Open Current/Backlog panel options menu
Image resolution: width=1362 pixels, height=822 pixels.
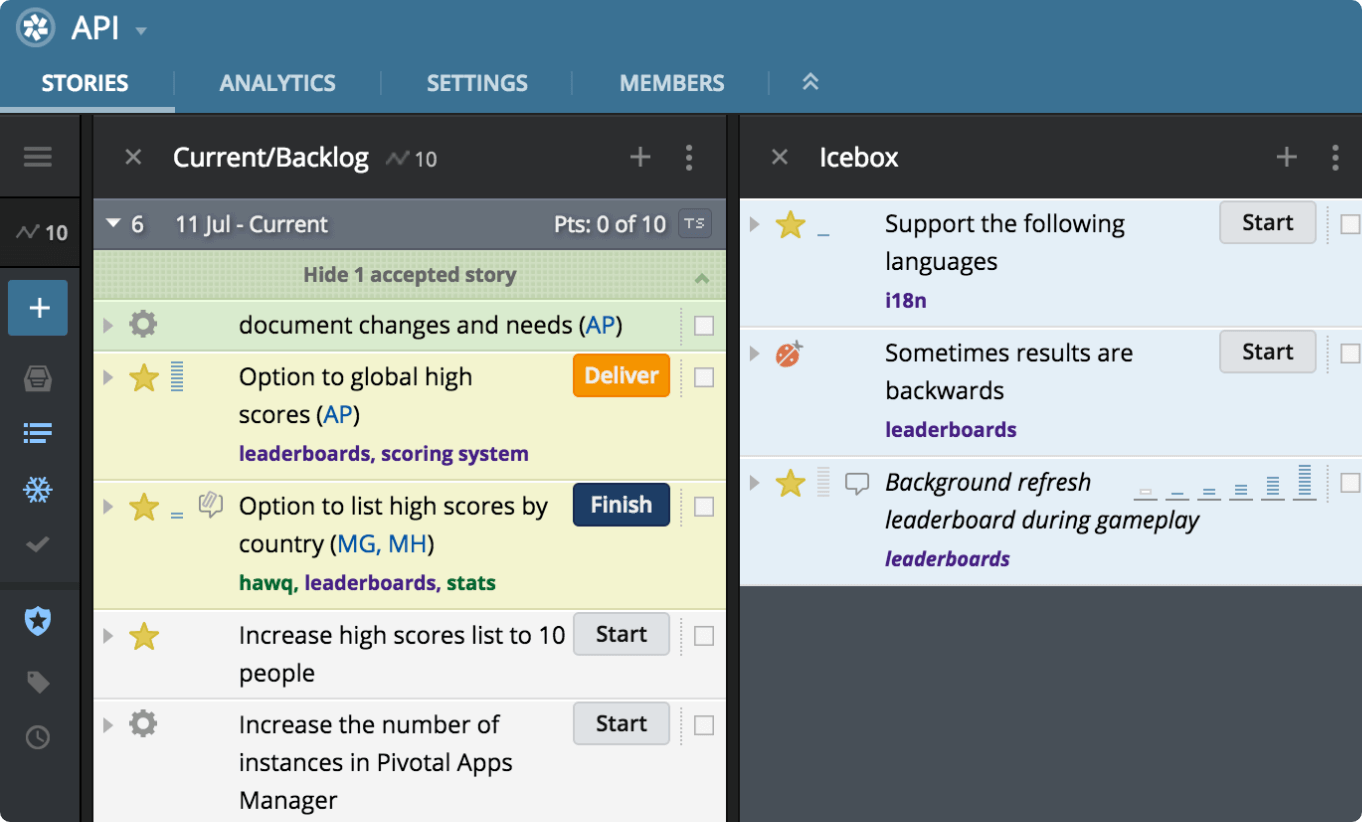coord(689,157)
